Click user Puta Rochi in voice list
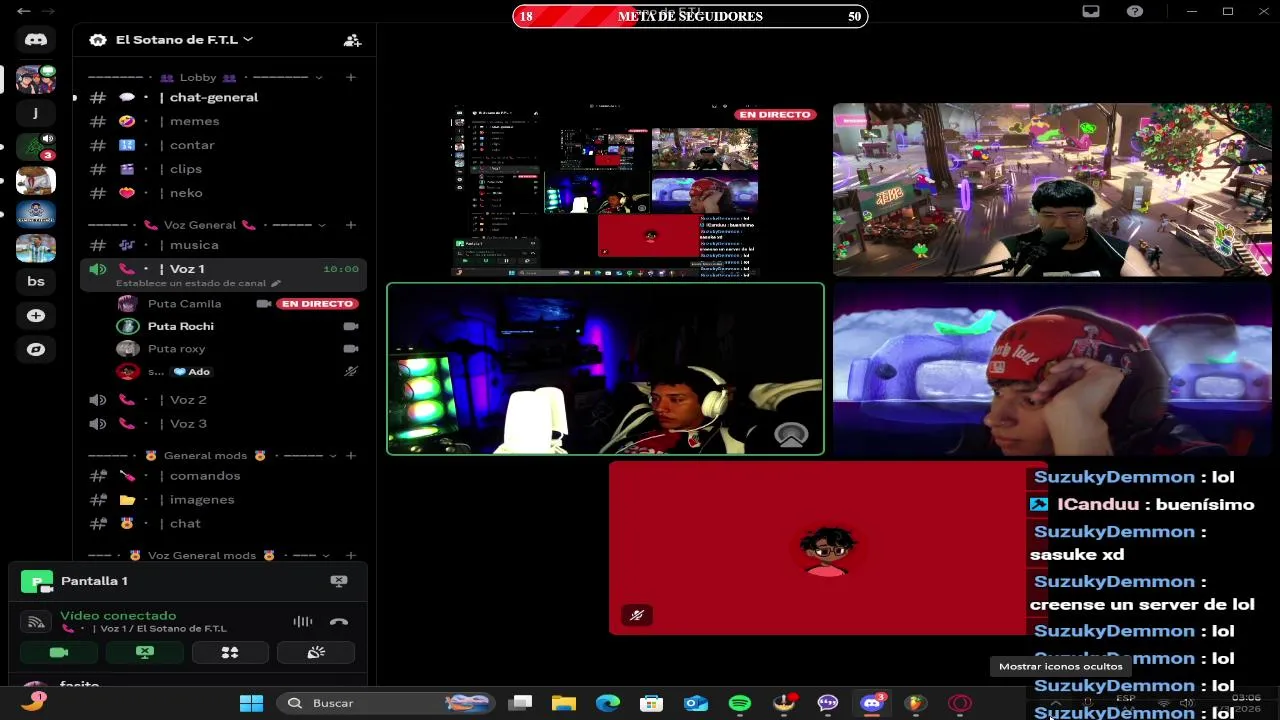 click(180, 326)
